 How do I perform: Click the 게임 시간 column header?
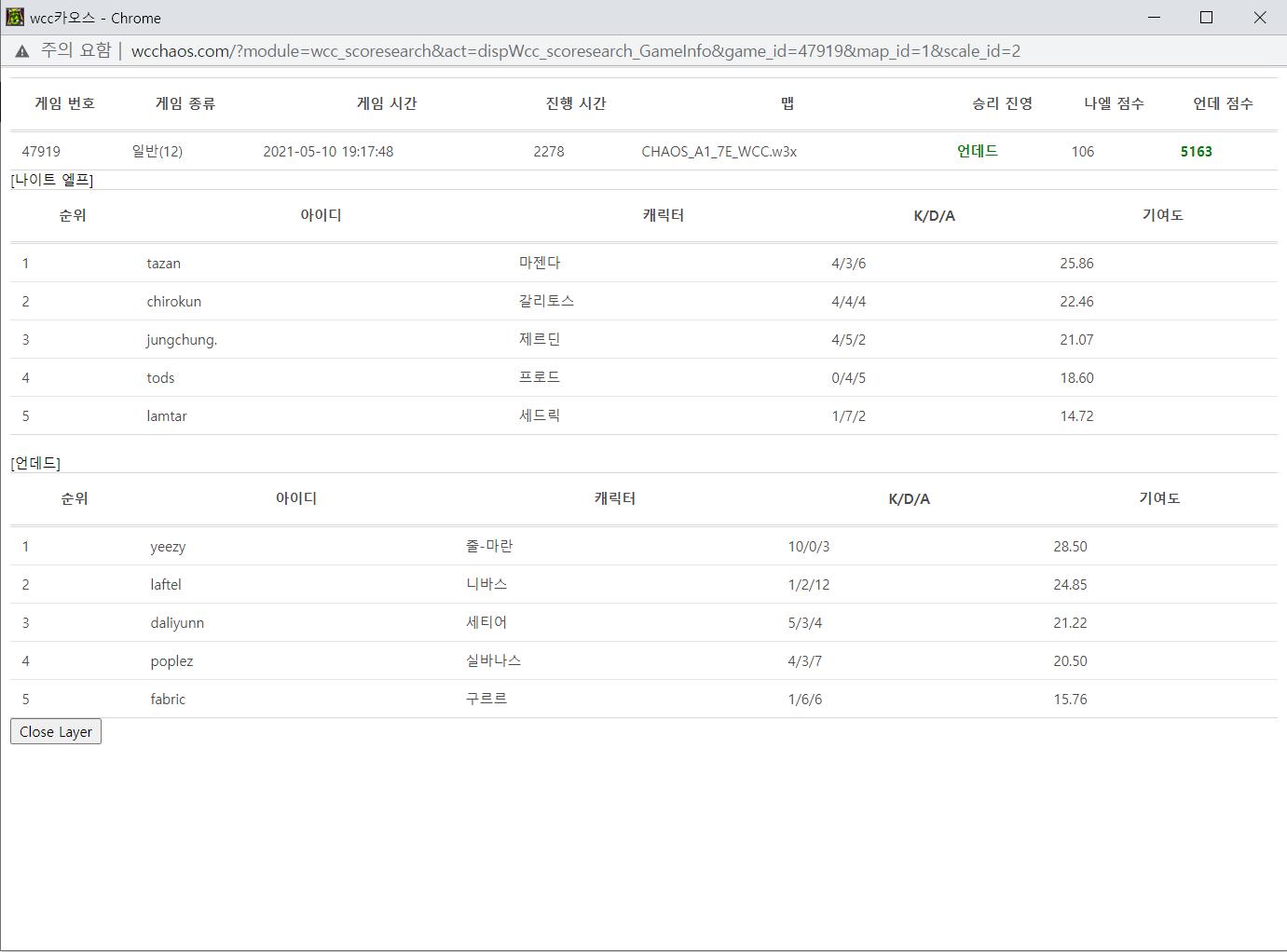tap(387, 103)
